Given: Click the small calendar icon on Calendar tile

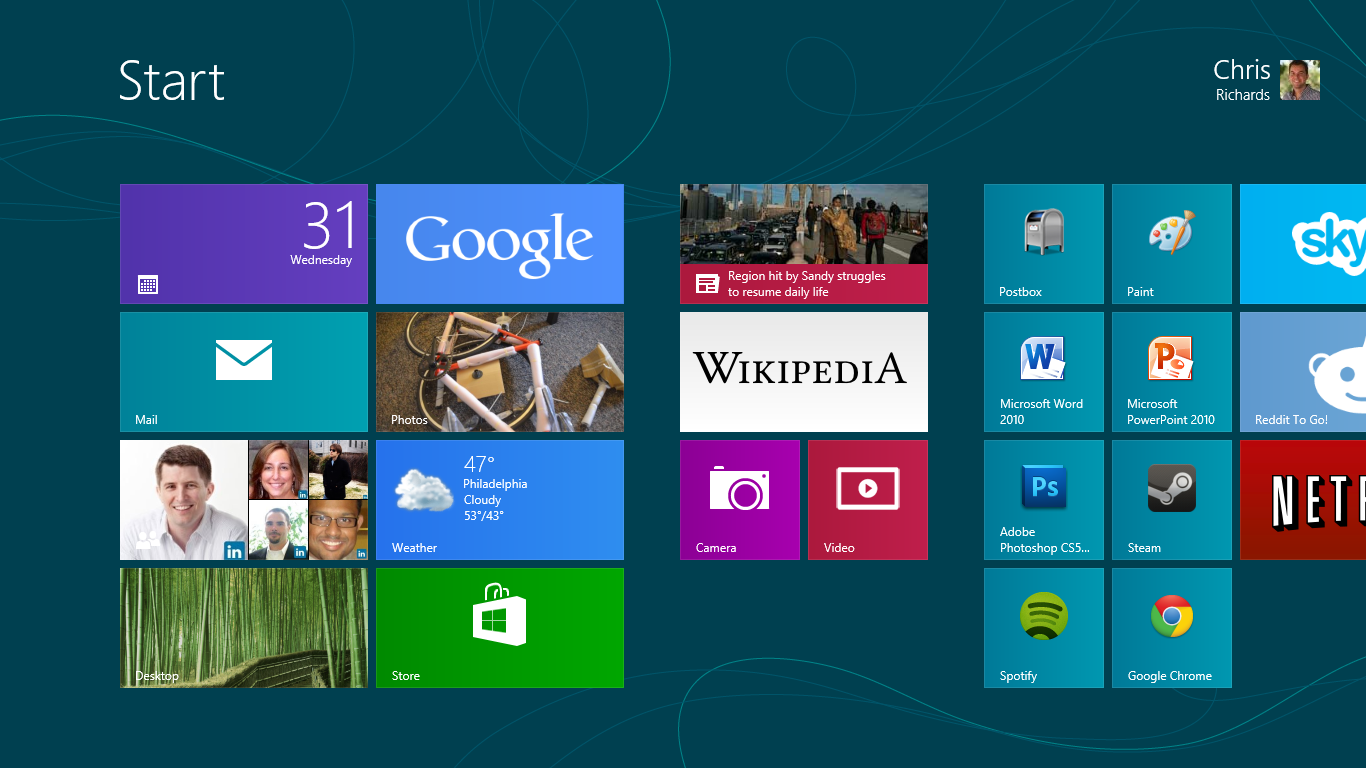Looking at the screenshot, I should point(148,285).
